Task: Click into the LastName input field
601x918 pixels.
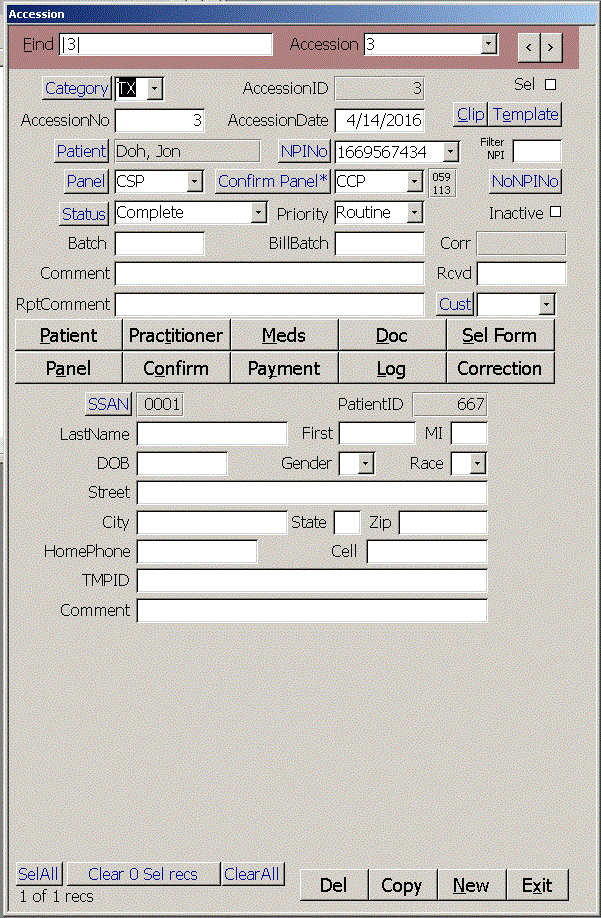Action: pos(212,434)
